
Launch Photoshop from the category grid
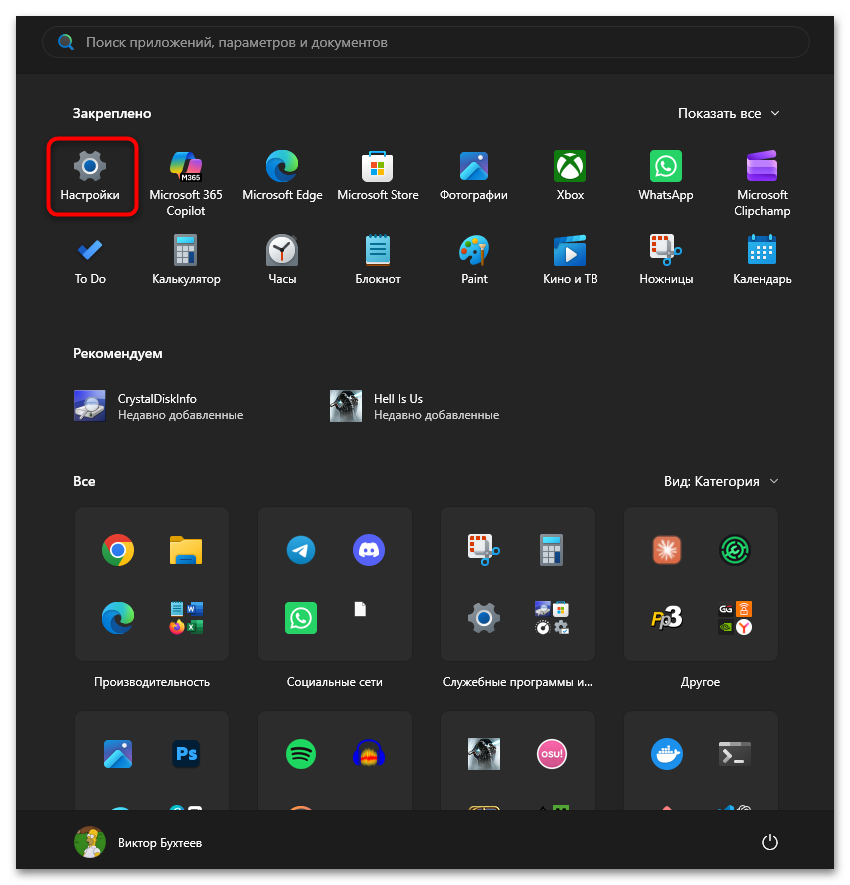tap(186, 753)
